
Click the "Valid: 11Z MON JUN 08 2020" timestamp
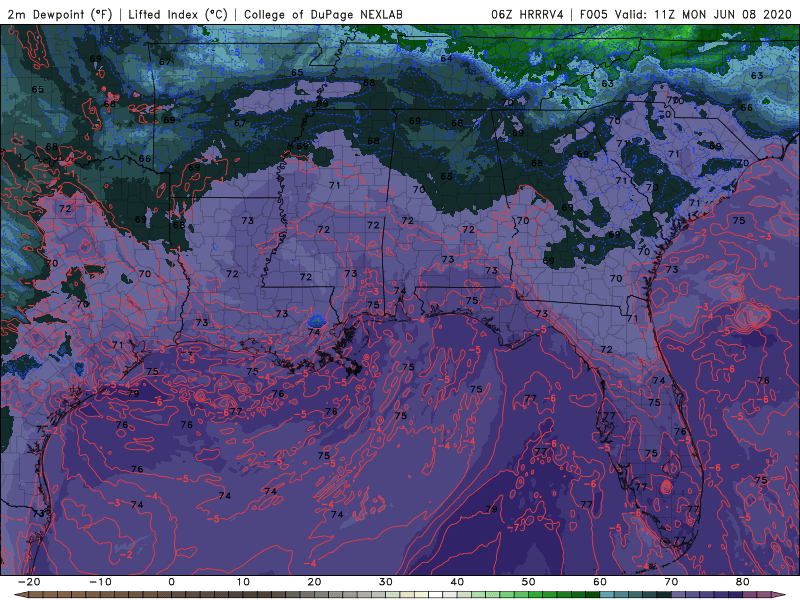coord(703,14)
